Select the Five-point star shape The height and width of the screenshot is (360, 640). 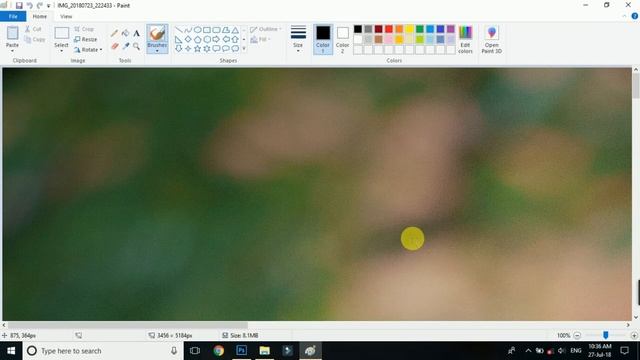198,49
